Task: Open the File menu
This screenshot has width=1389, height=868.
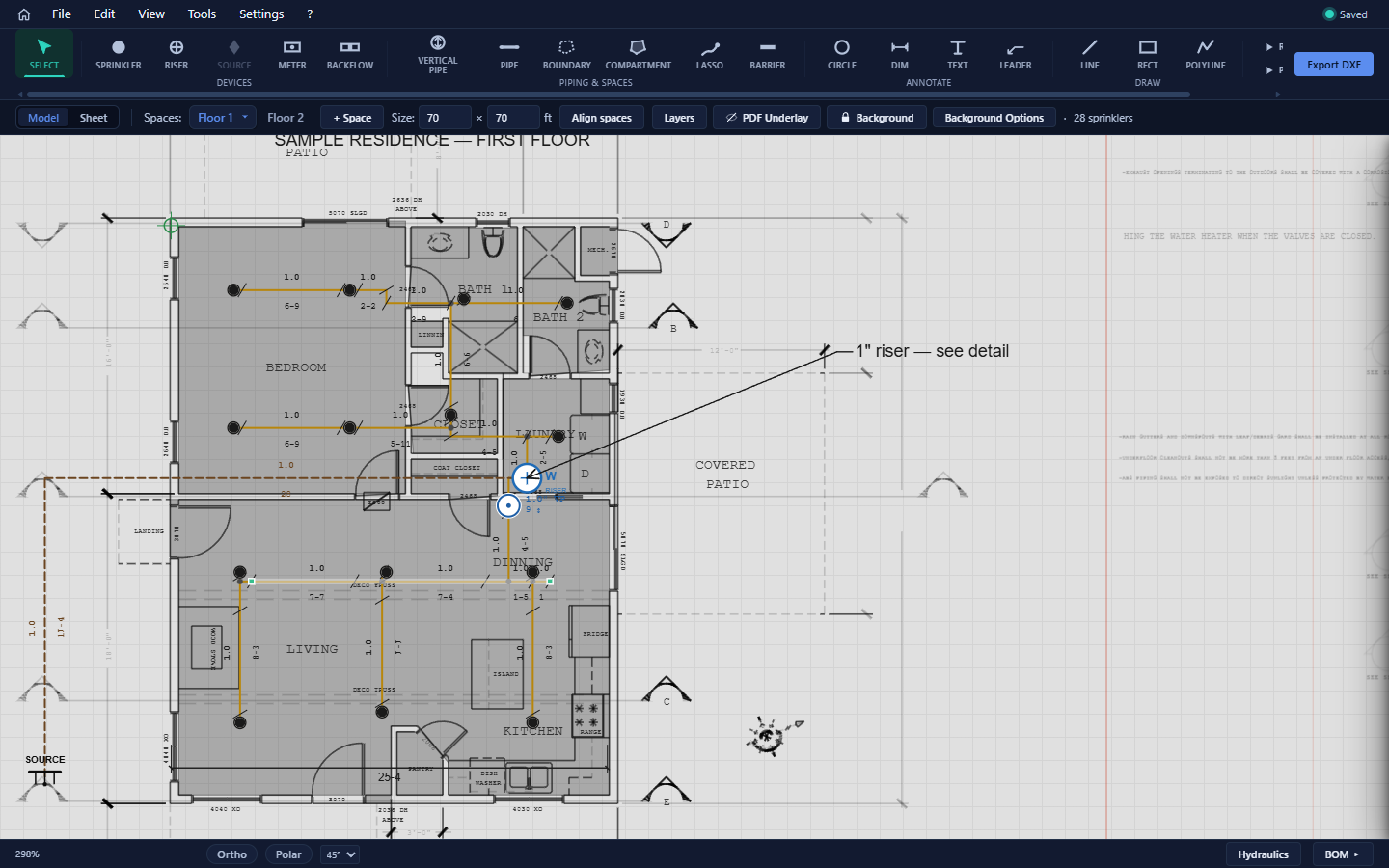Action: tap(62, 14)
